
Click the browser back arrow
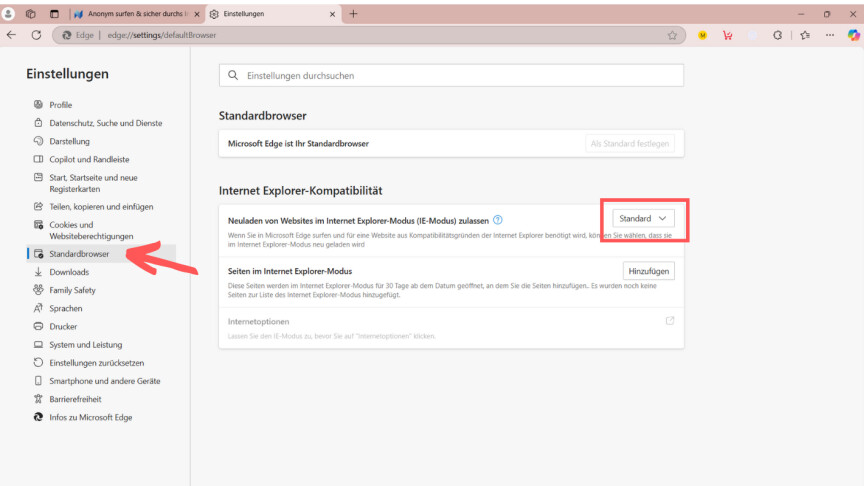[11, 34]
